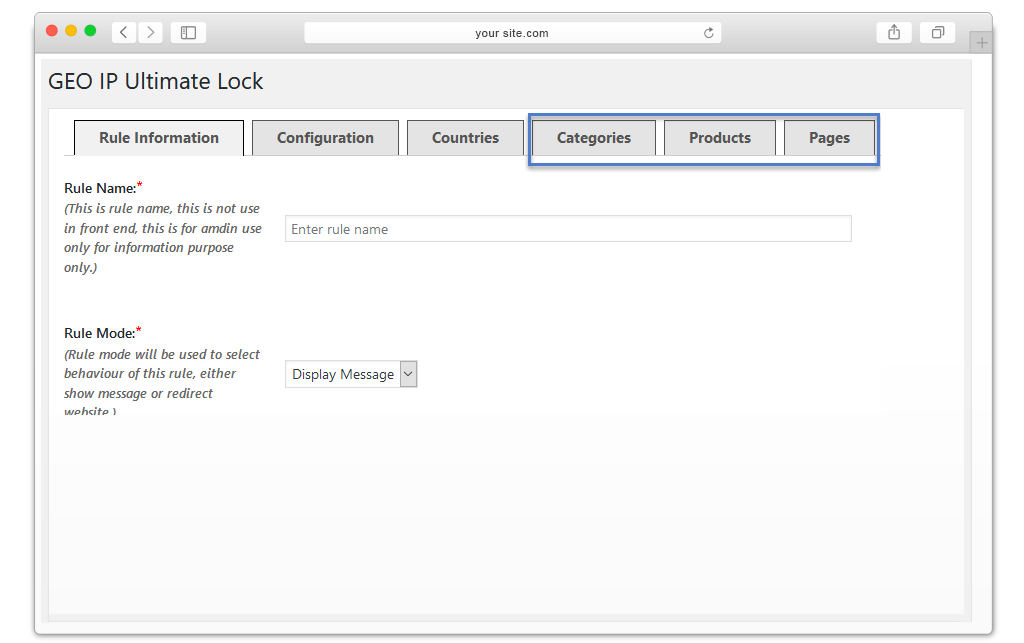Click the red close window button

click(x=52, y=31)
